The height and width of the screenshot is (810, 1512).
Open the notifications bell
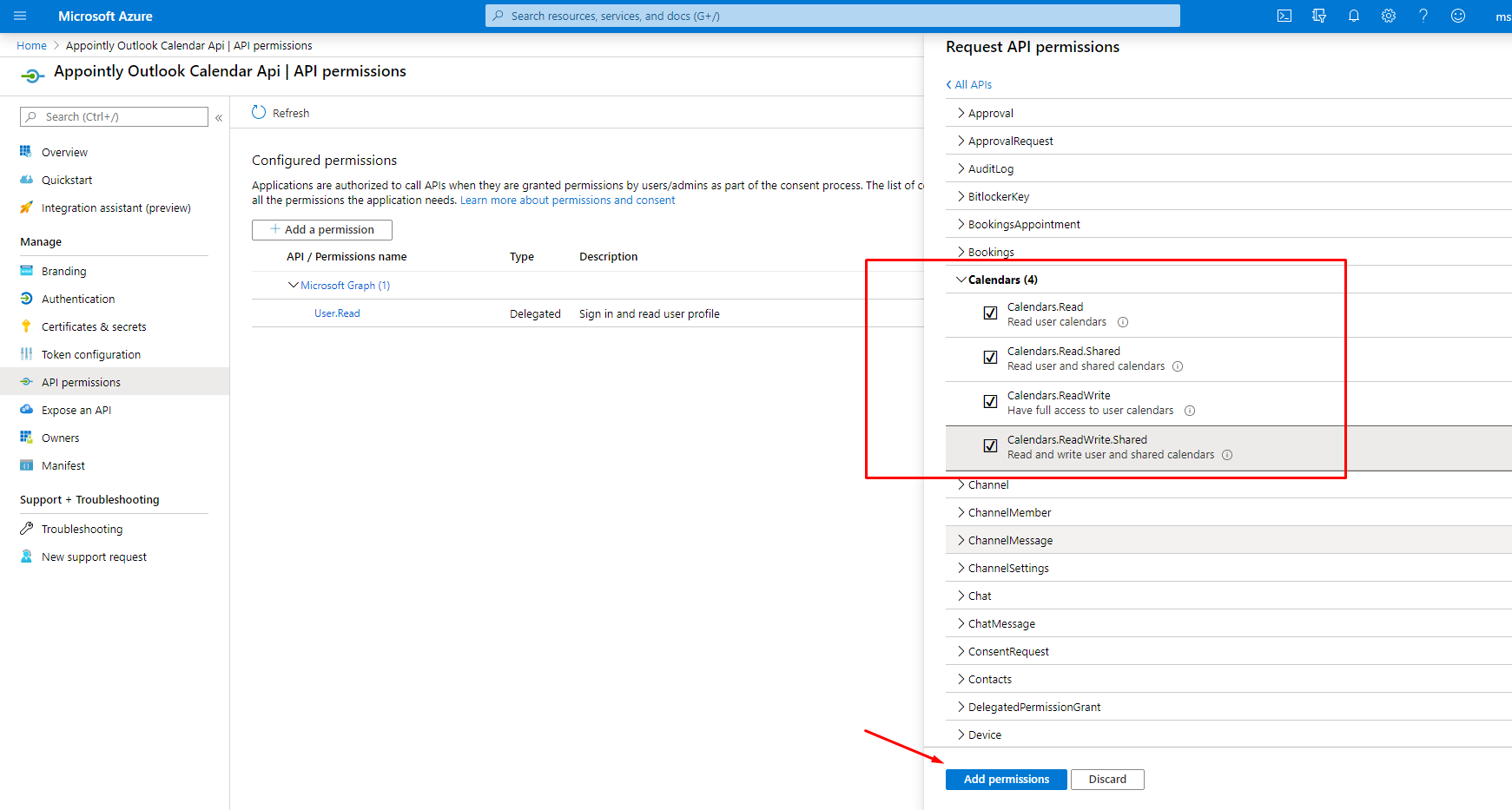pos(1354,16)
